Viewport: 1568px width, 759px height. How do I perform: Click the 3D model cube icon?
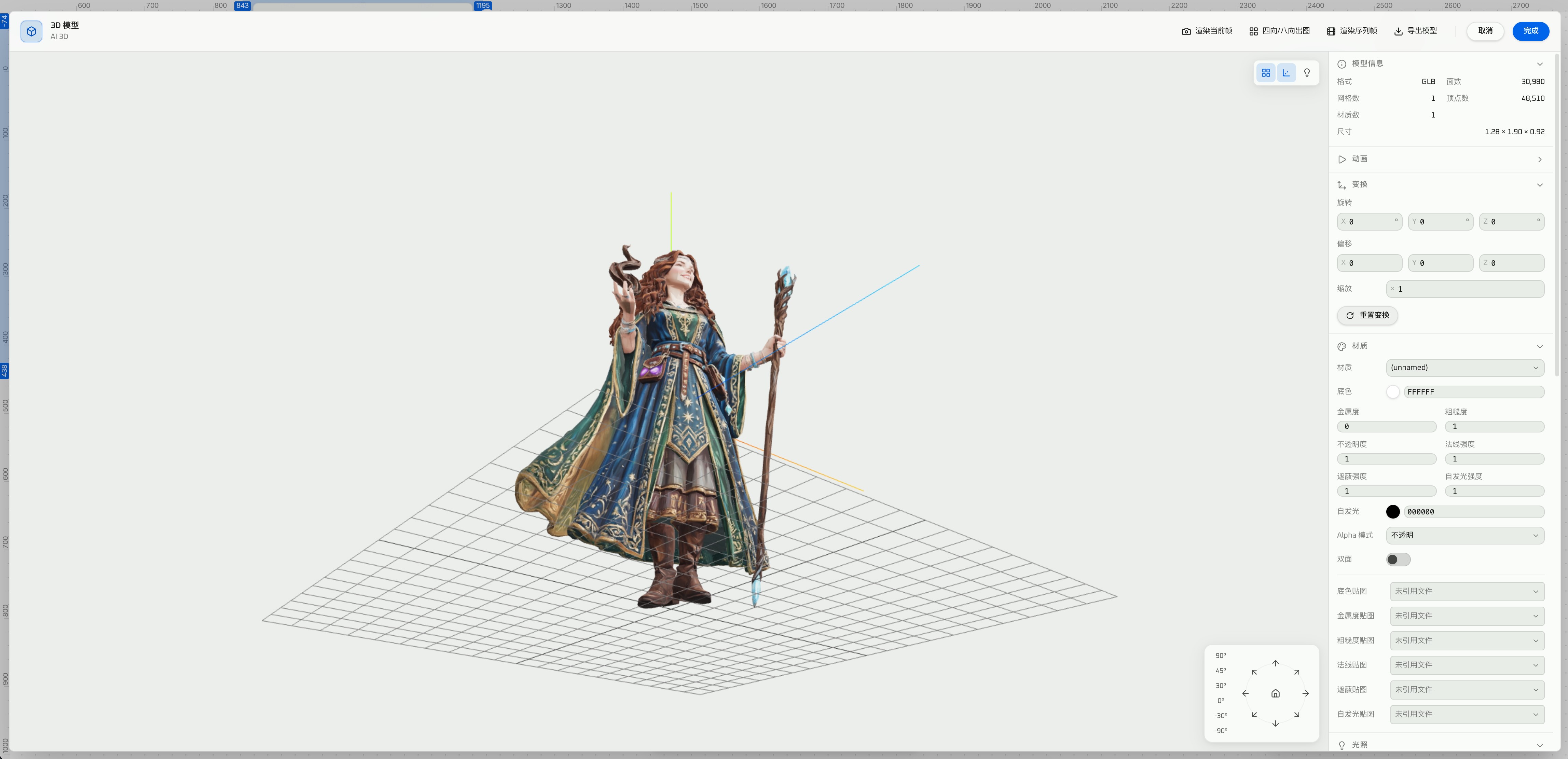pyautogui.click(x=31, y=31)
